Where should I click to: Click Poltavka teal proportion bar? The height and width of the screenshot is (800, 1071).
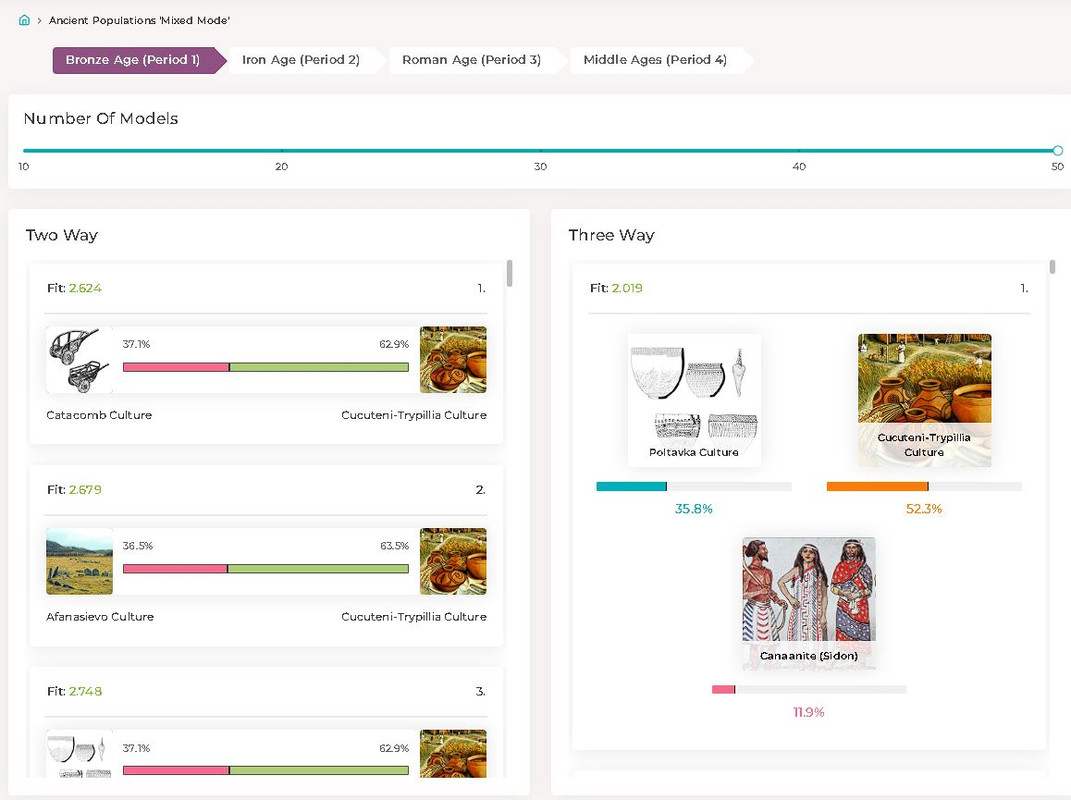click(x=694, y=486)
